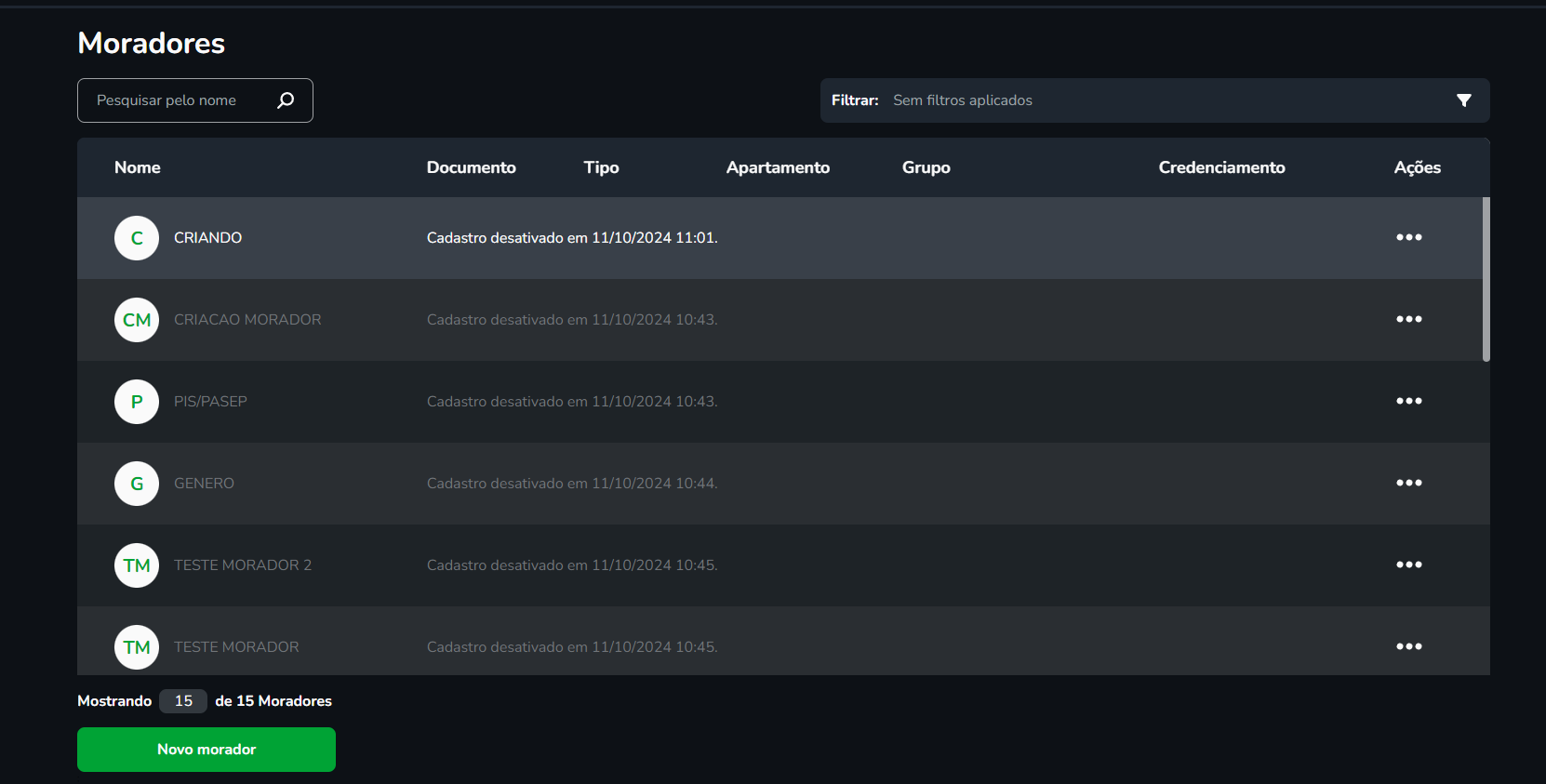The image size is (1546, 784).
Task: Open actions menu for CRIANDO
Action: tap(1408, 237)
